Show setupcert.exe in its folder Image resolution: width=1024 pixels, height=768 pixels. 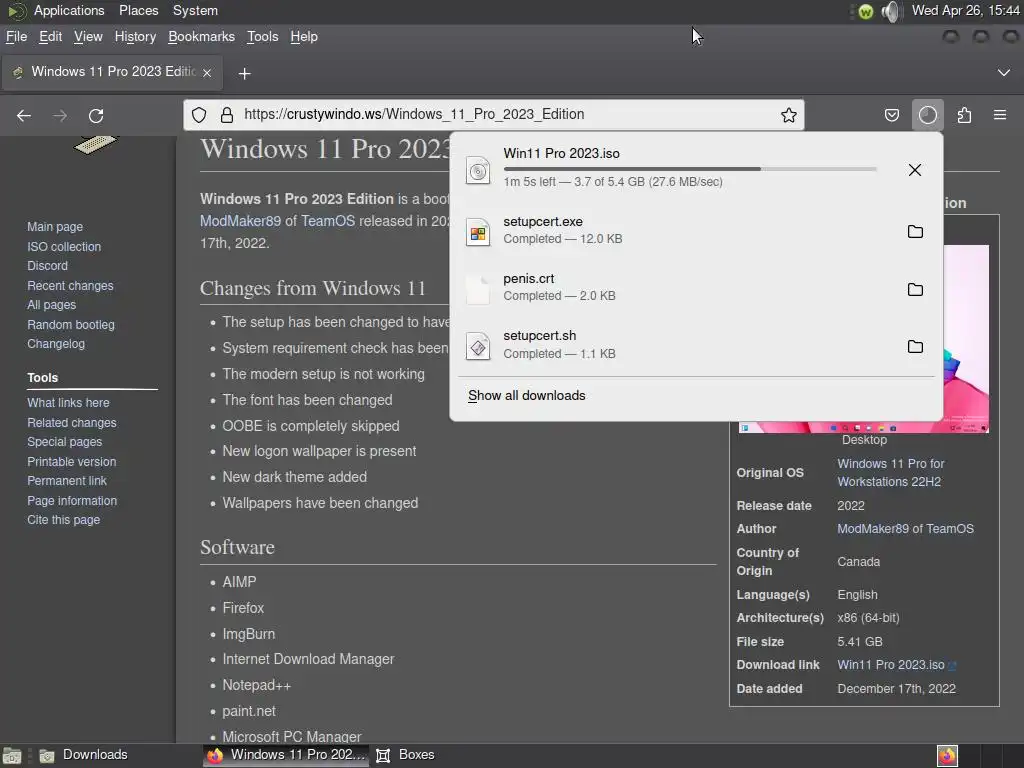pyautogui.click(x=916, y=231)
